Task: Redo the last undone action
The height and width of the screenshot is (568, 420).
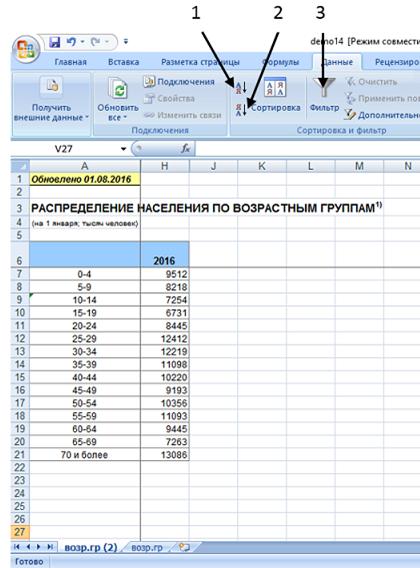Action: (96, 42)
